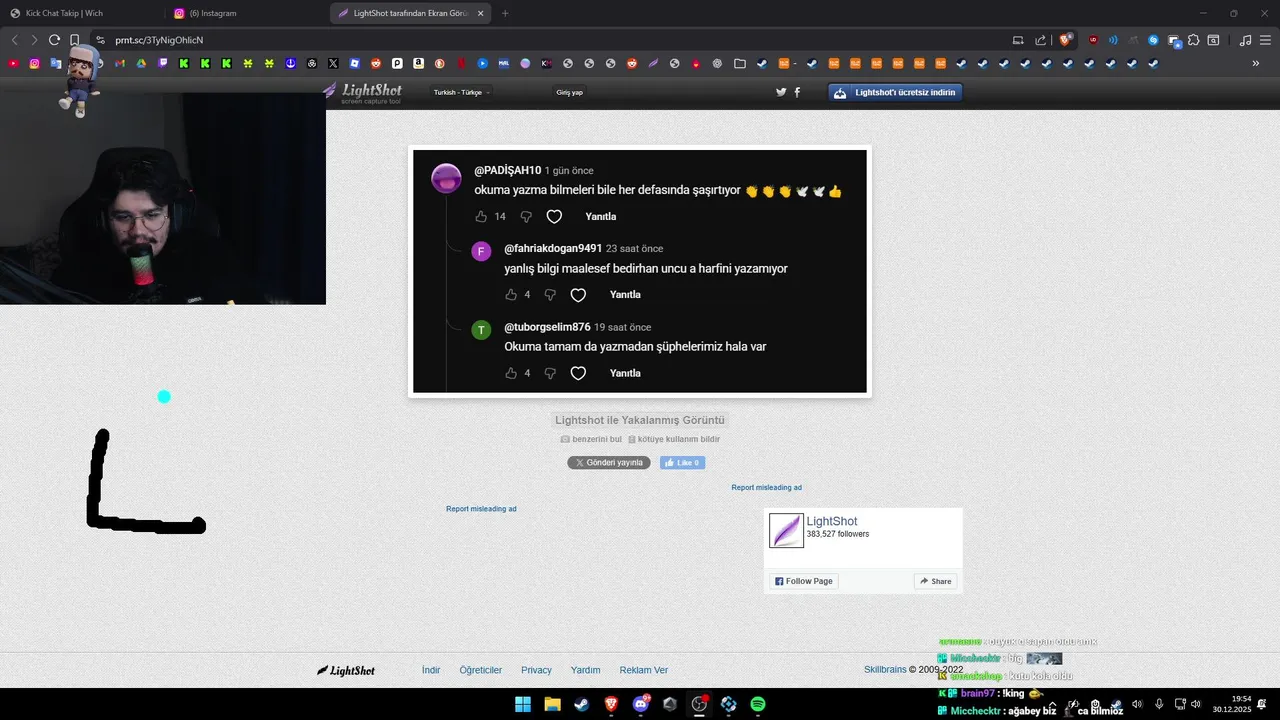Image resolution: width=1280 pixels, height=720 pixels.
Task: Click the LightShot logo in footer
Action: click(x=346, y=670)
